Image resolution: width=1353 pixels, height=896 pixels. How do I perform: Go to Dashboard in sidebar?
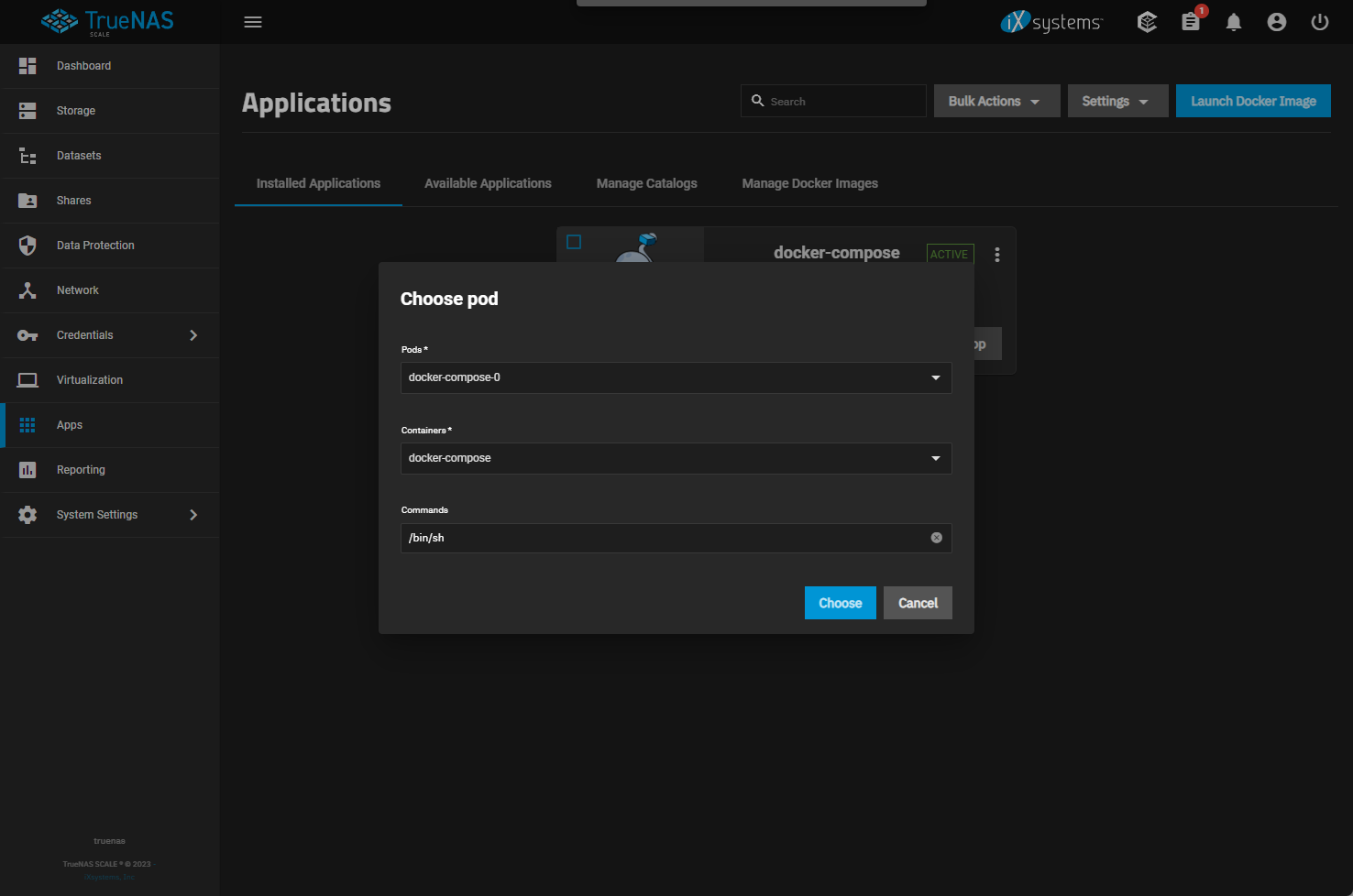tap(110, 66)
